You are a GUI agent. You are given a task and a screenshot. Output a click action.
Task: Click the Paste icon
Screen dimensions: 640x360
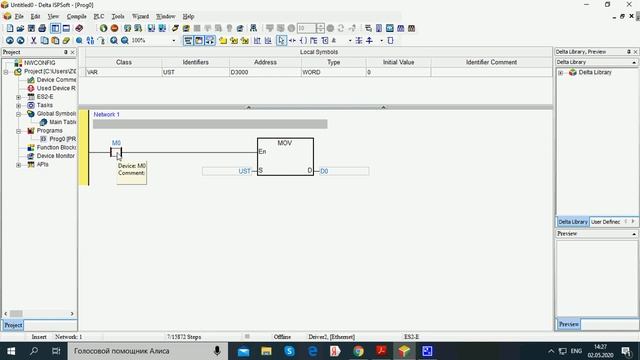pyautogui.click(x=55, y=40)
